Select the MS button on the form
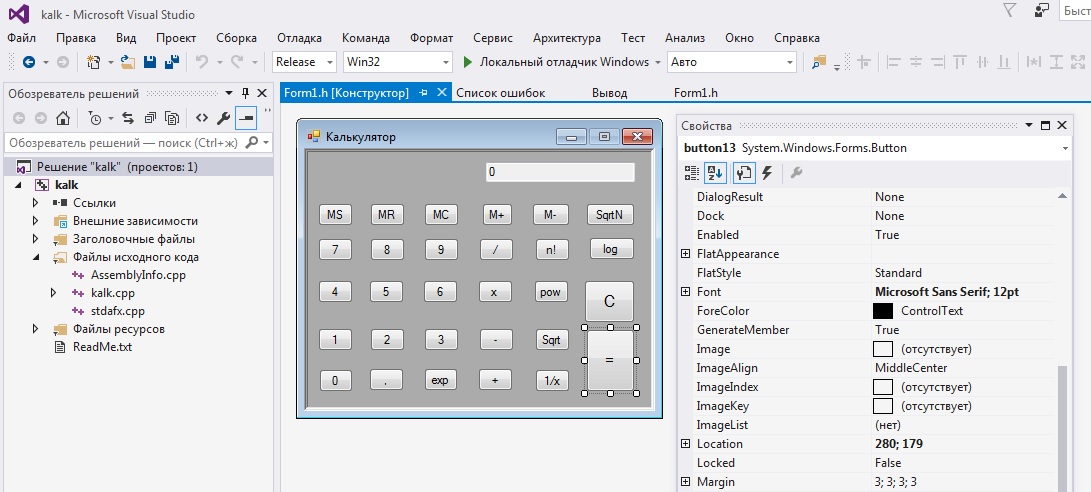 (x=335, y=215)
